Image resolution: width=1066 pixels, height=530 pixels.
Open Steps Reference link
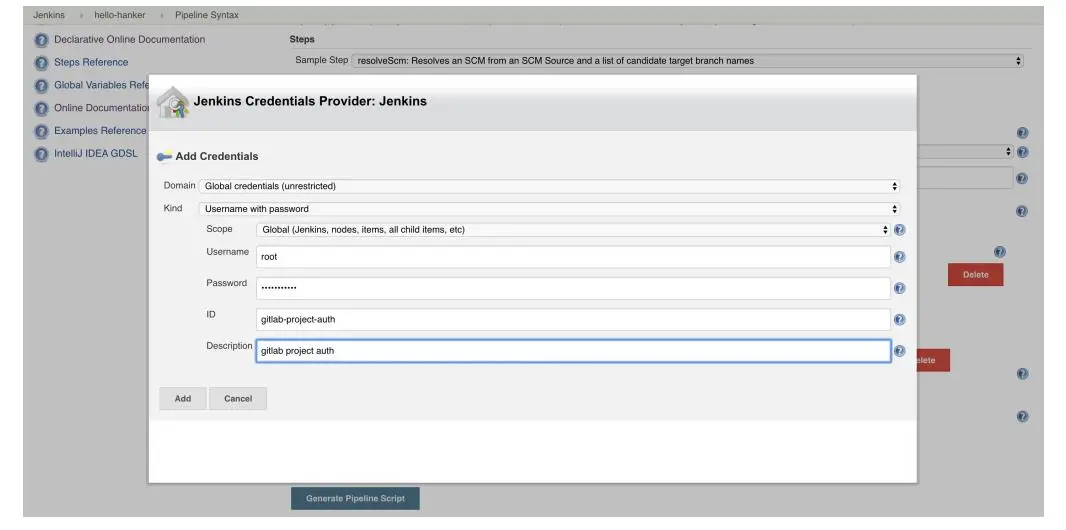91,63
